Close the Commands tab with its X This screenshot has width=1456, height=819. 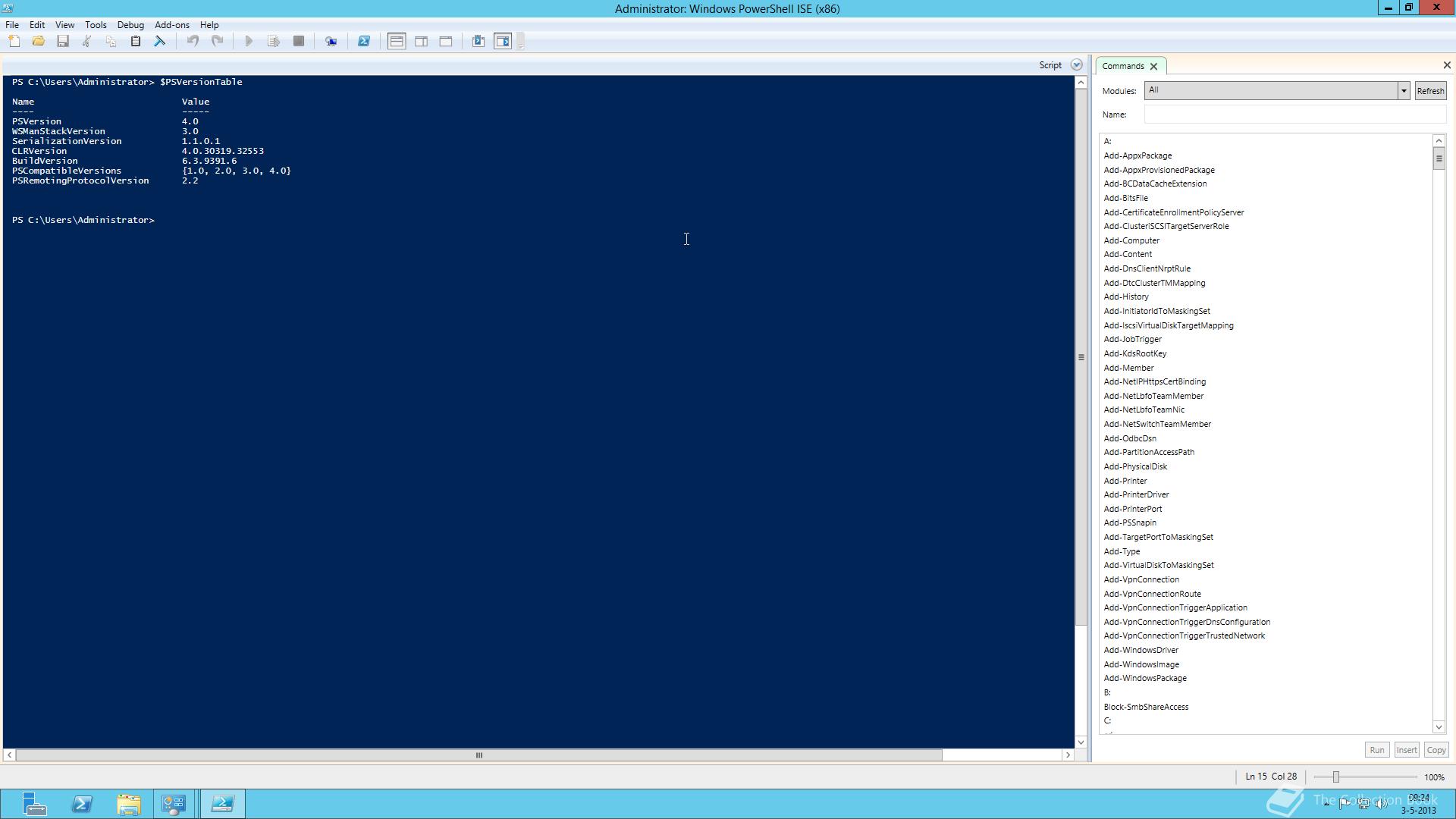click(x=1153, y=67)
